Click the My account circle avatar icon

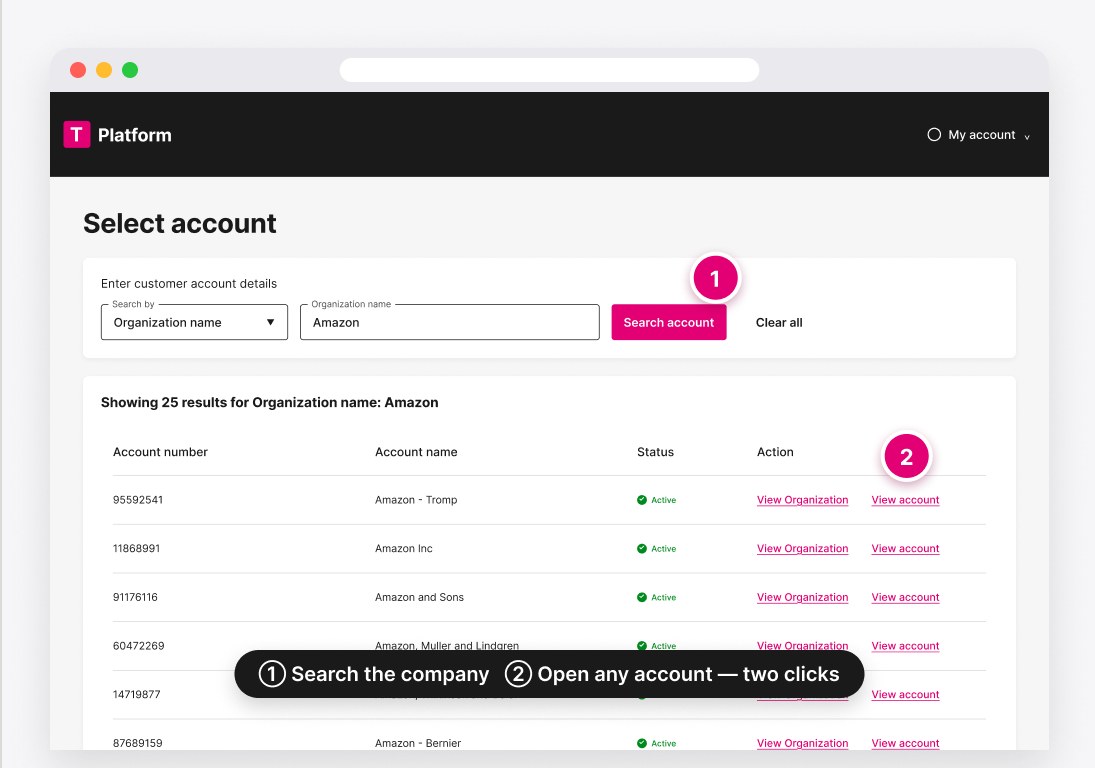coord(934,135)
